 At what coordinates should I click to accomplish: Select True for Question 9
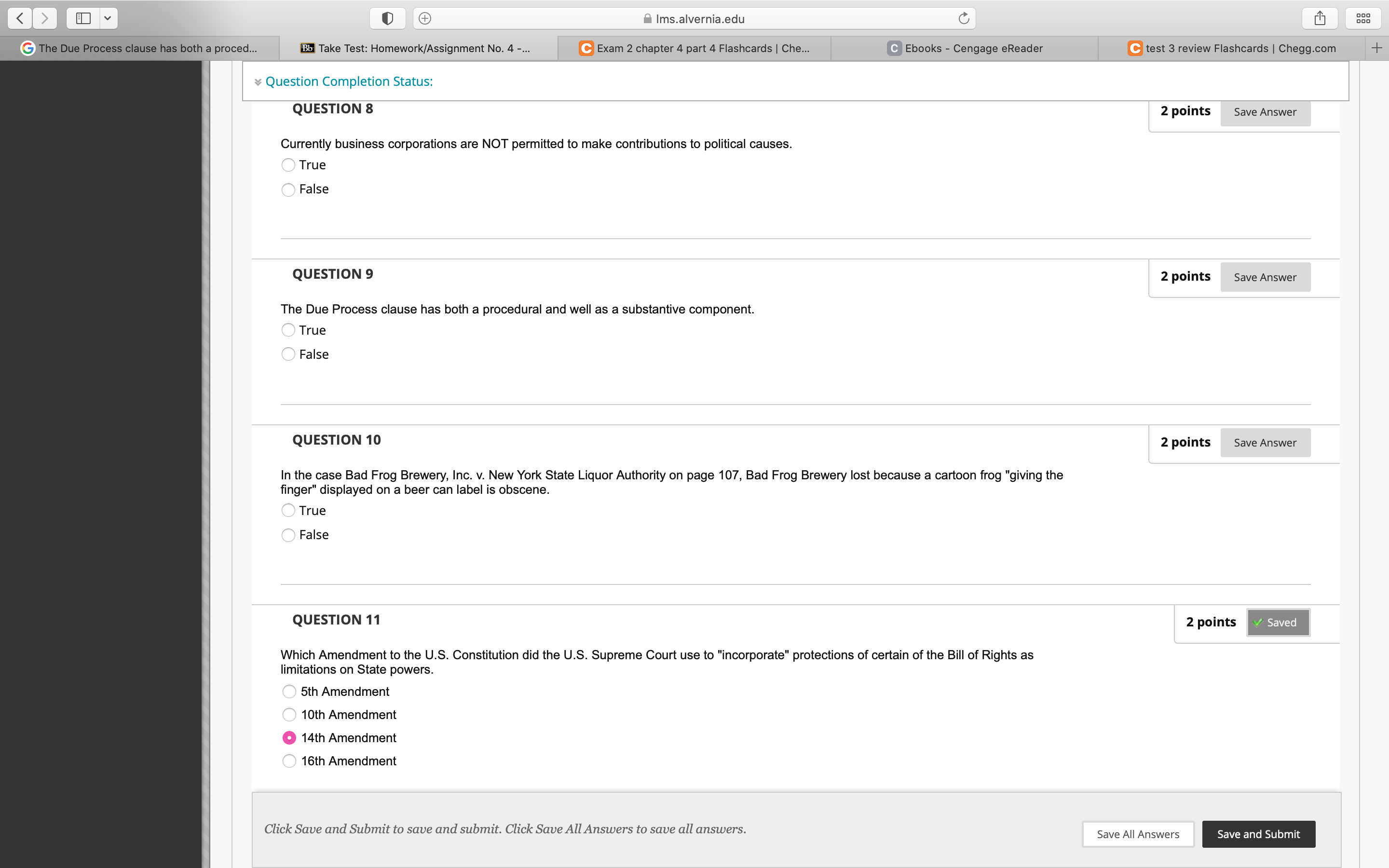288,330
